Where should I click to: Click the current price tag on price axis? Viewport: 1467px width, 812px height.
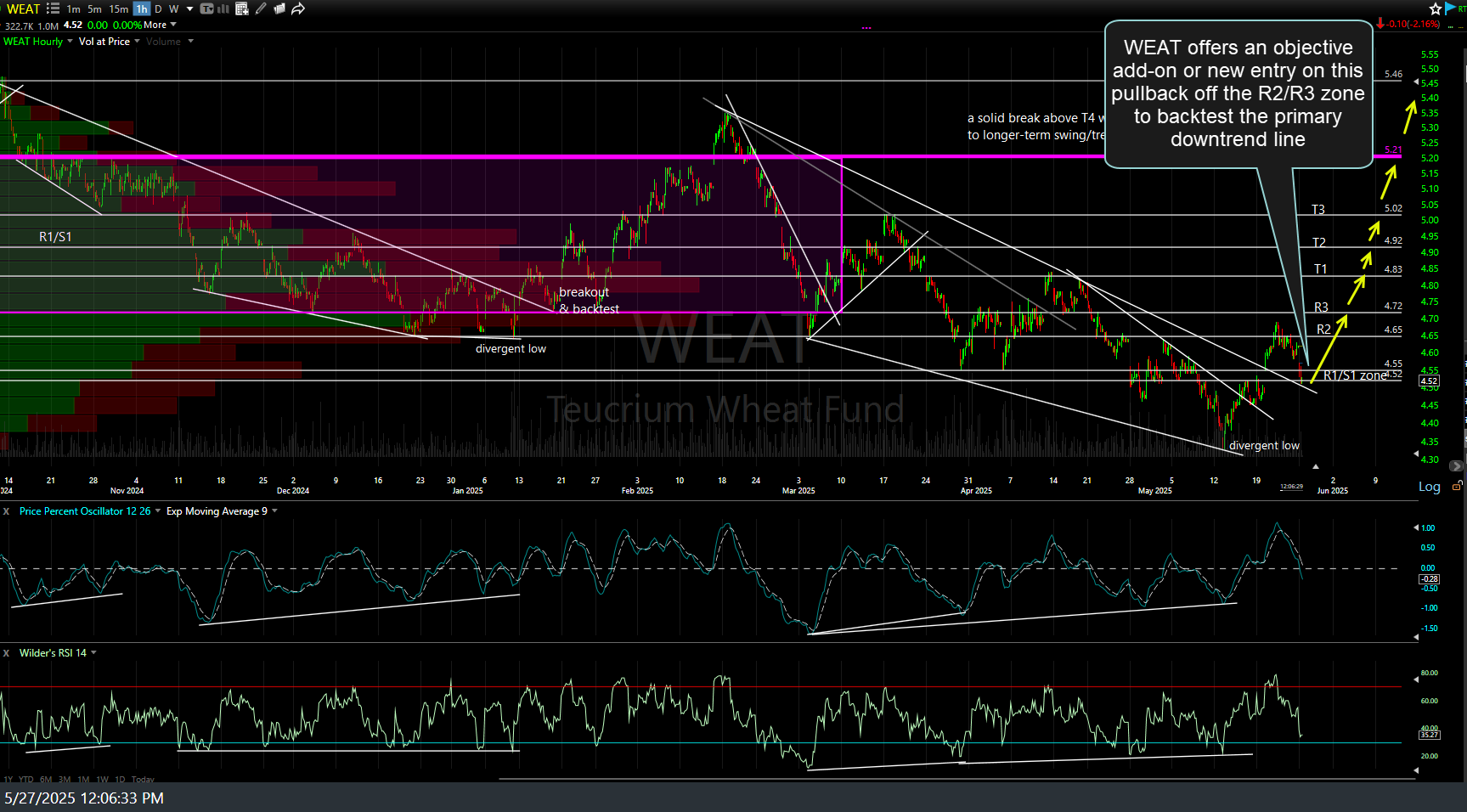1429,381
